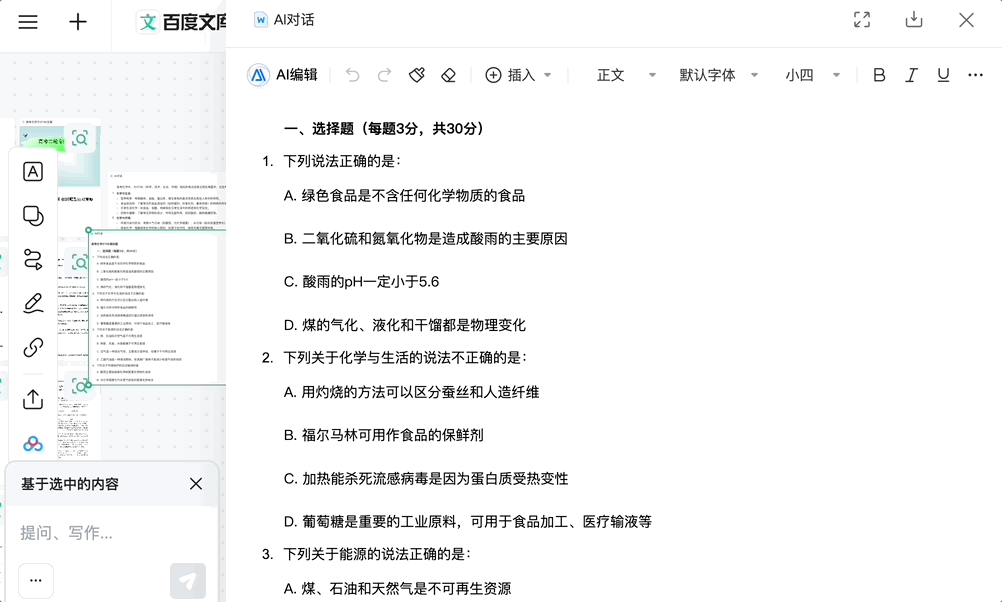
Task: Select the pen annotation tool
Action: click(x=31, y=303)
